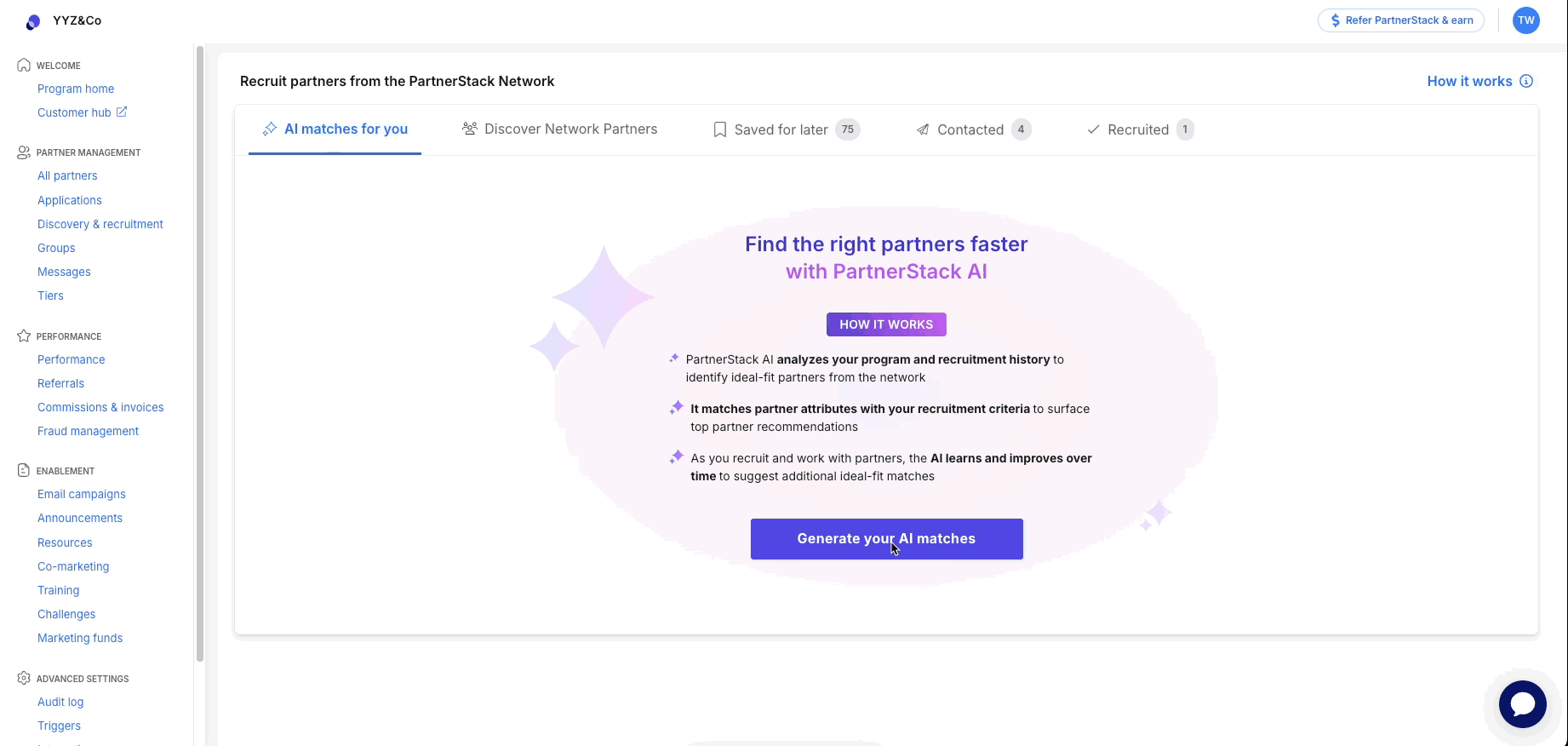The width and height of the screenshot is (1568, 746).
Task: Click the Welcome home icon in sidebar
Action: pyautogui.click(x=24, y=65)
